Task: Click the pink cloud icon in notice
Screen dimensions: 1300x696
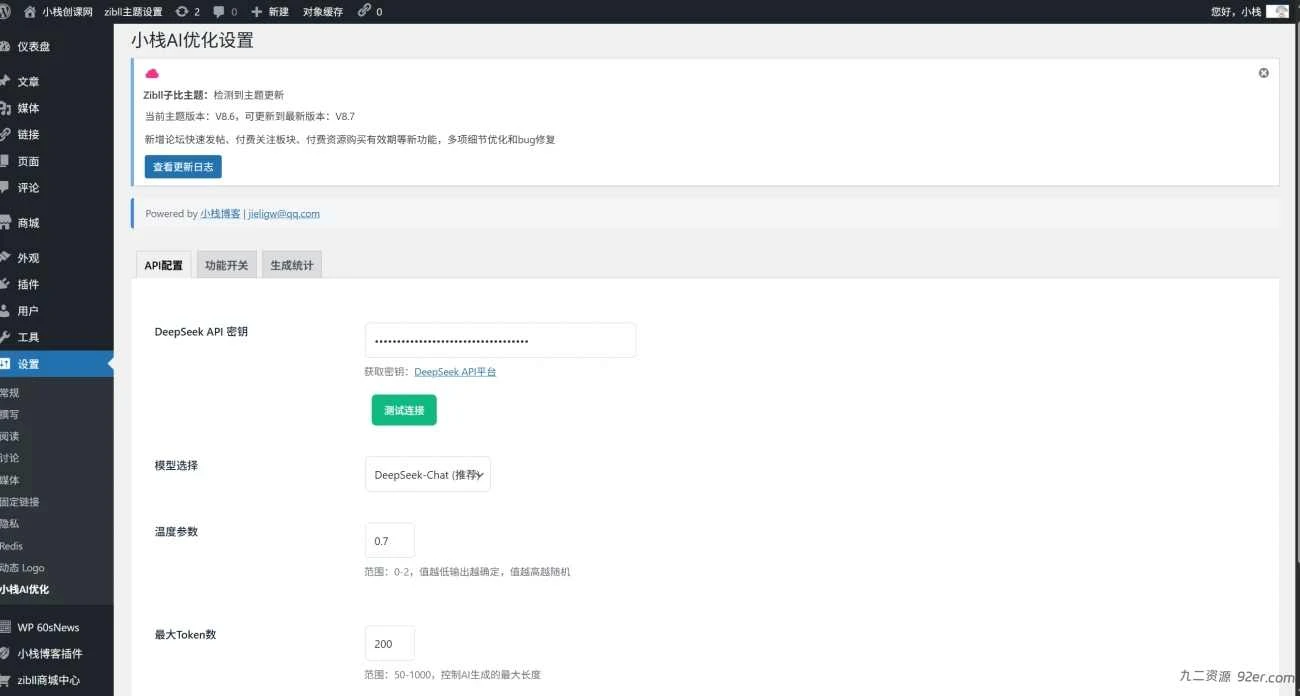Action: (152, 74)
